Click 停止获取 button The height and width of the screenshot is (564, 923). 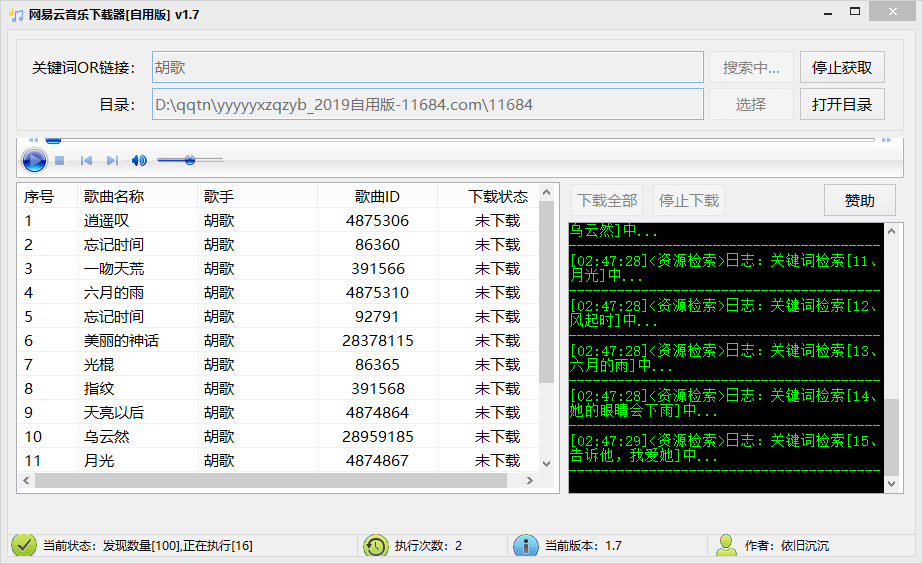pos(842,67)
